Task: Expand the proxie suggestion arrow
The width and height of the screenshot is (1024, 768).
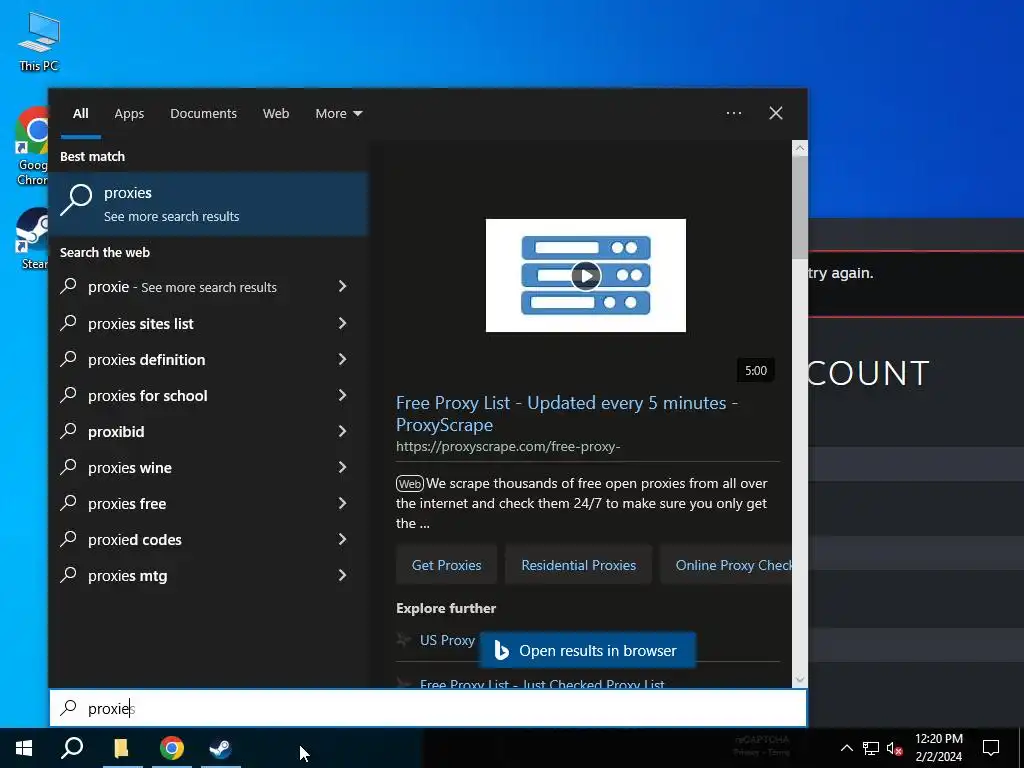Action: click(342, 286)
